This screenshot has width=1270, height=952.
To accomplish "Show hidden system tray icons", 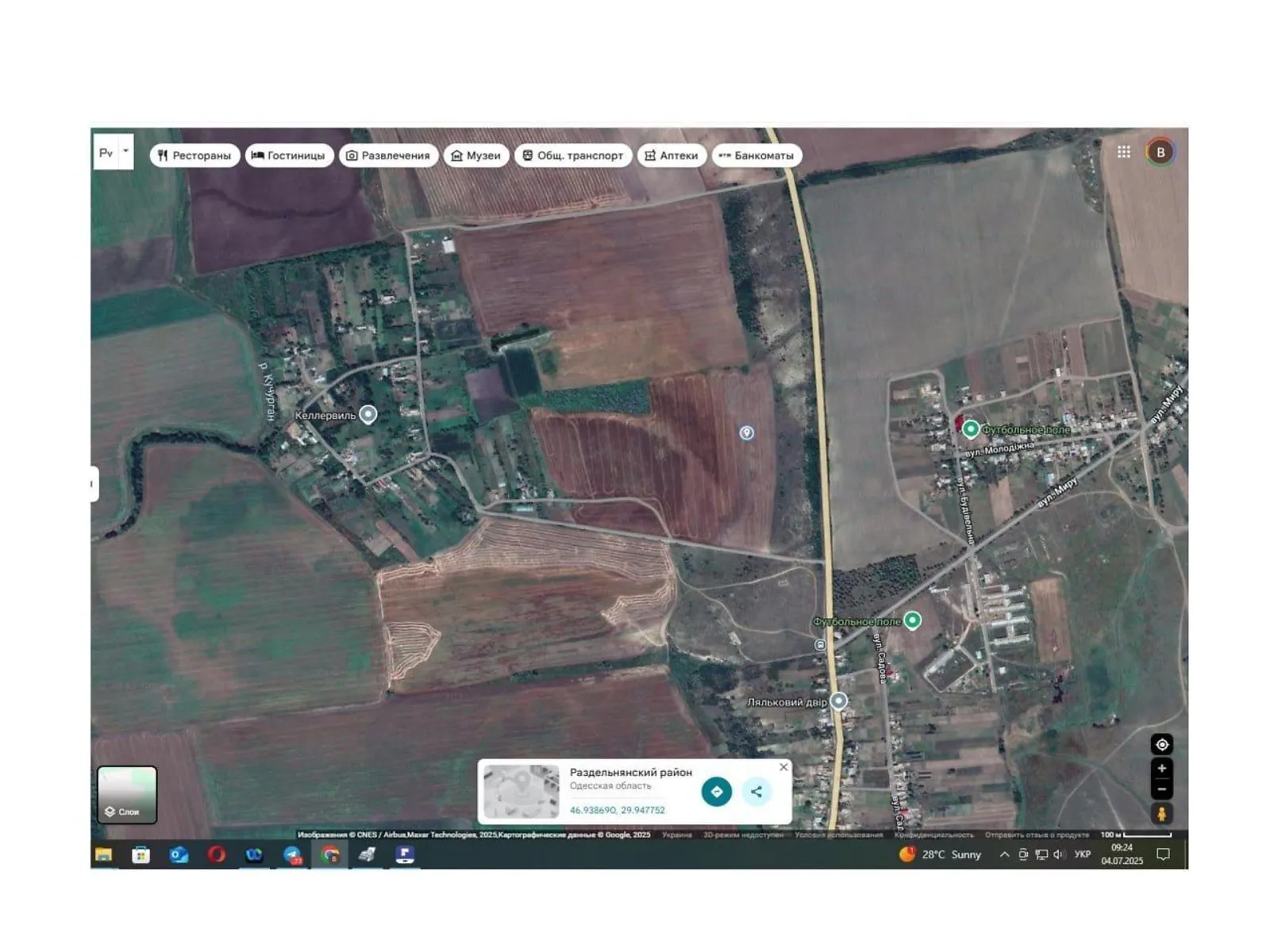I will coord(1004,854).
